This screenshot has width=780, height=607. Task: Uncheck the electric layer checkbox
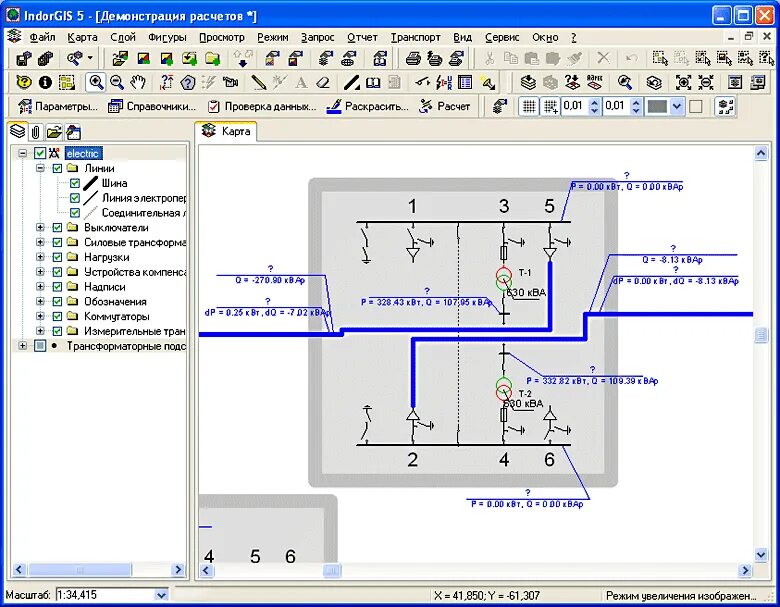pyautogui.click(x=40, y=153)
